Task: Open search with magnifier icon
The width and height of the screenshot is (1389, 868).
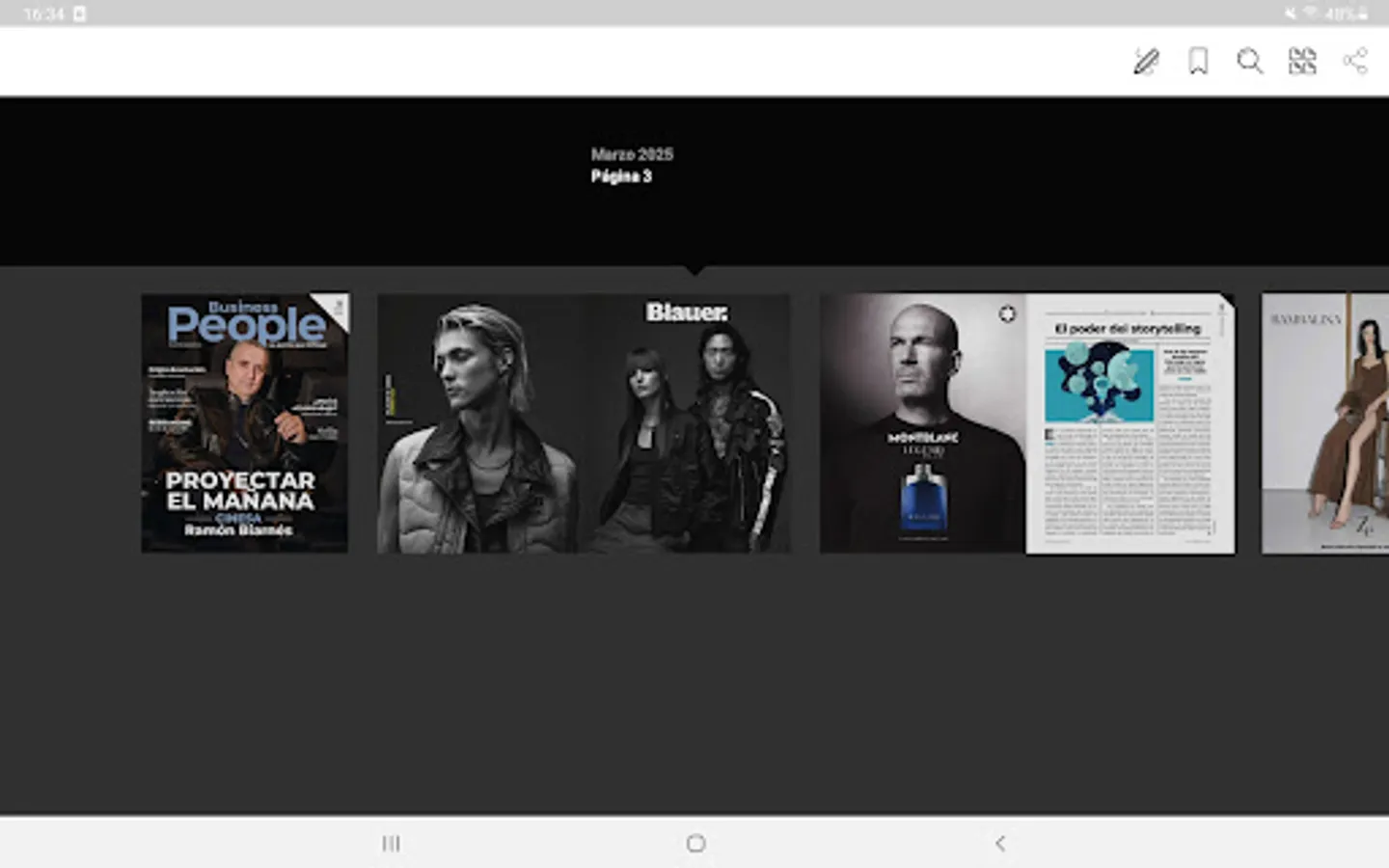Action: (1250, 62)
